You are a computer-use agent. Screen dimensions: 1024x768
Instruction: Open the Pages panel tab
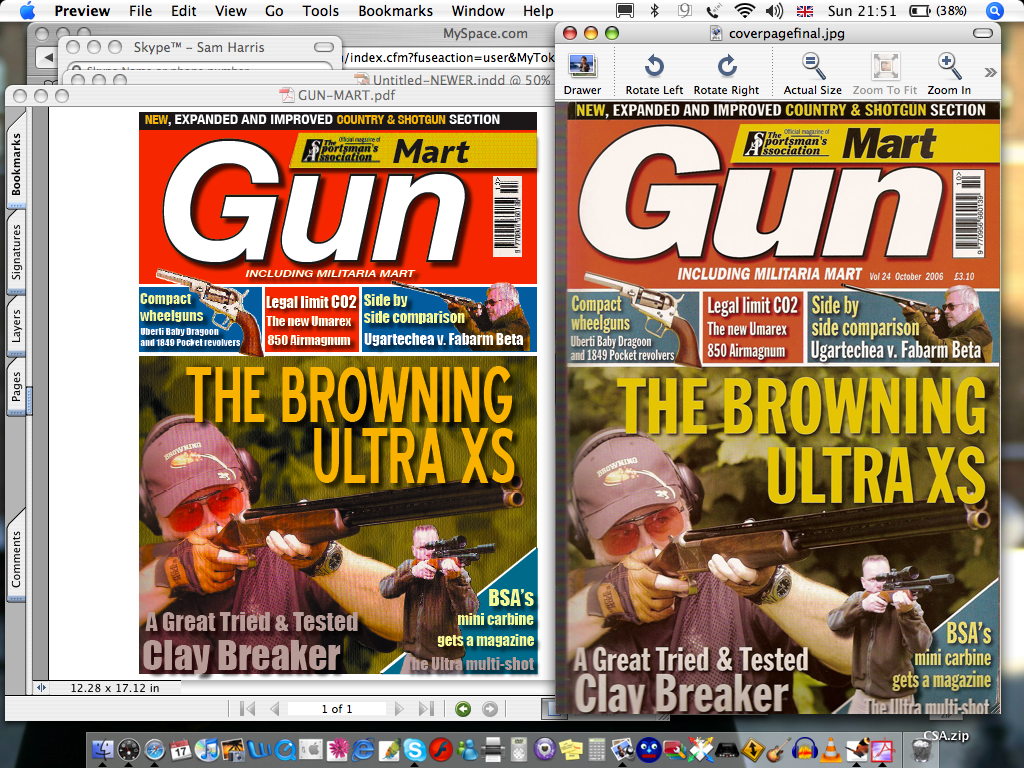click(16, 387)
